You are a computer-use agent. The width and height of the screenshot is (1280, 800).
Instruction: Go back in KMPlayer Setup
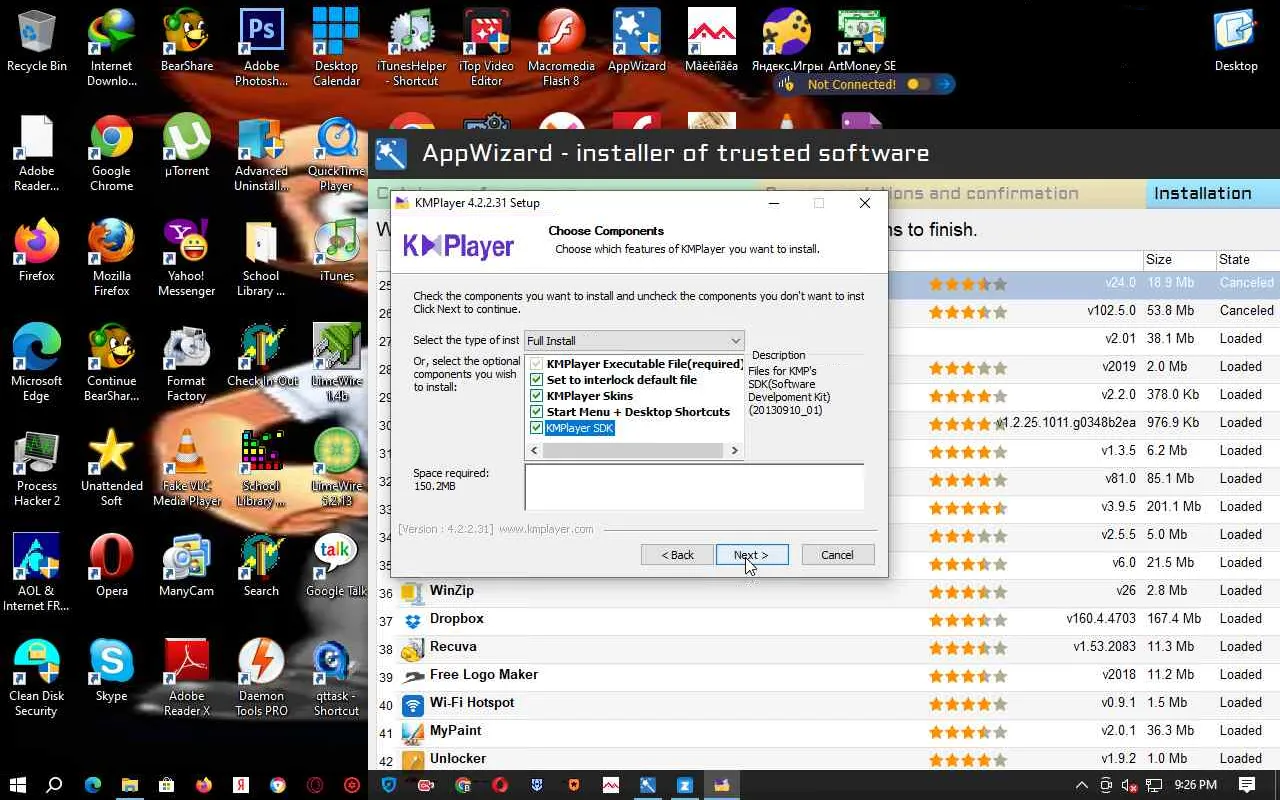tap(677, 555)
